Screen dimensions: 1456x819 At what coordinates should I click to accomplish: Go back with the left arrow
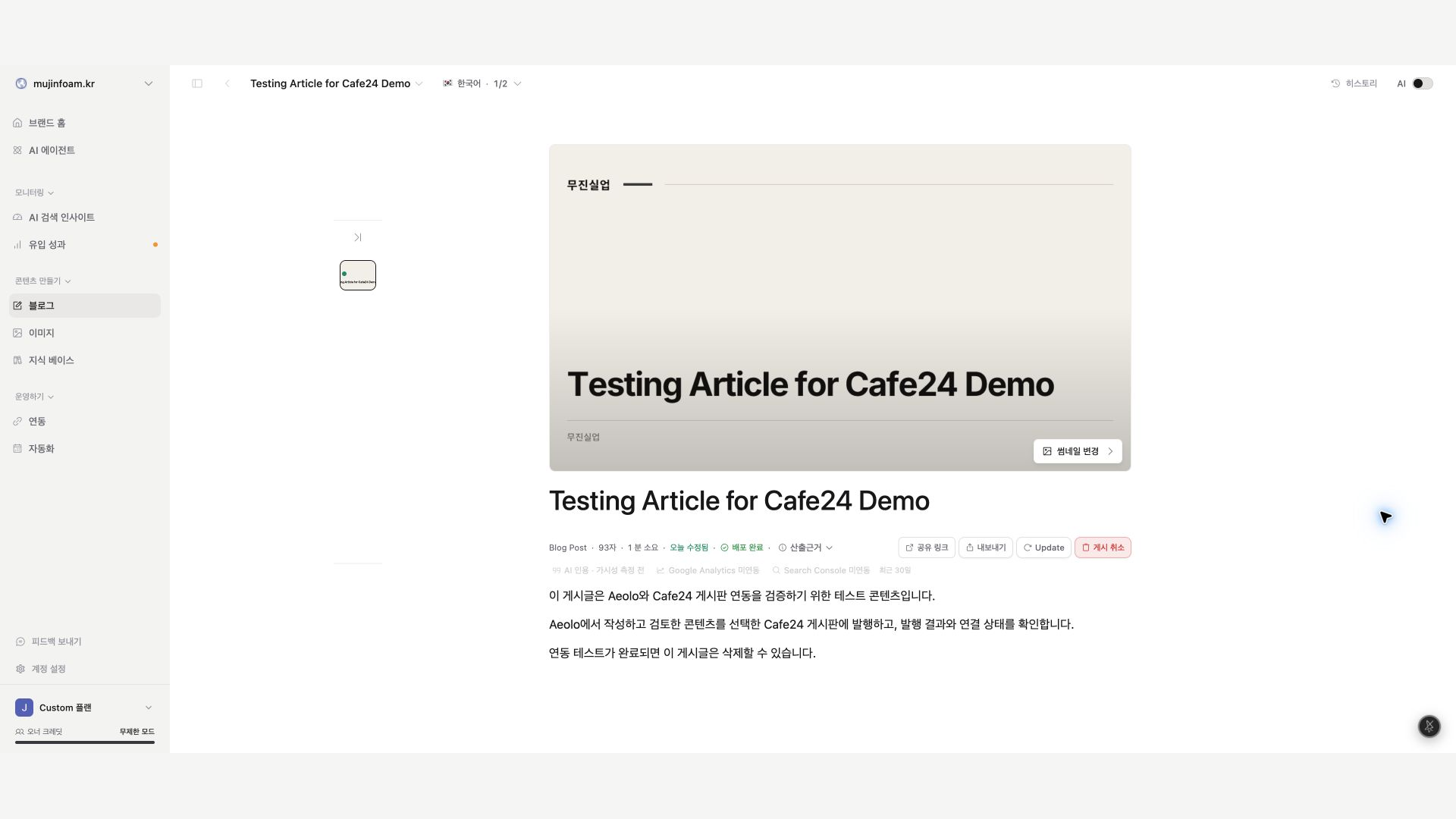click(x=227, y=83)
